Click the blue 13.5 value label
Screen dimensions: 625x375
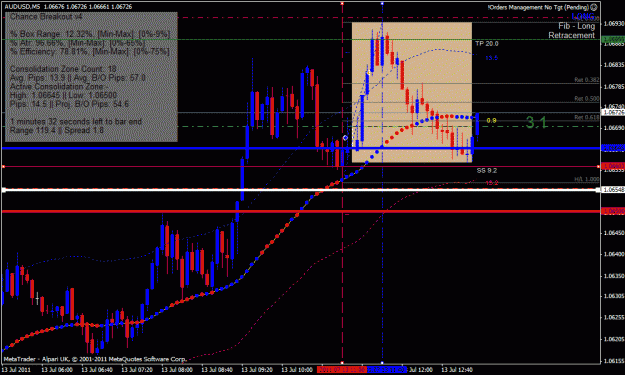point(491,58)
